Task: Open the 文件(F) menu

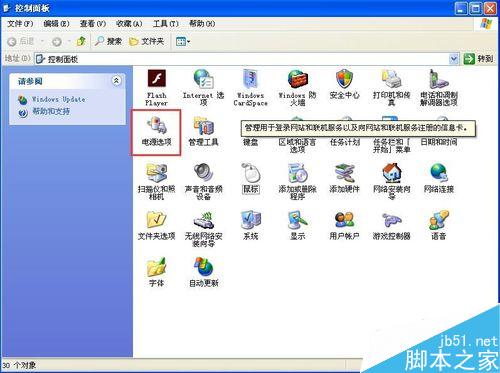Action: coord(20,24)
